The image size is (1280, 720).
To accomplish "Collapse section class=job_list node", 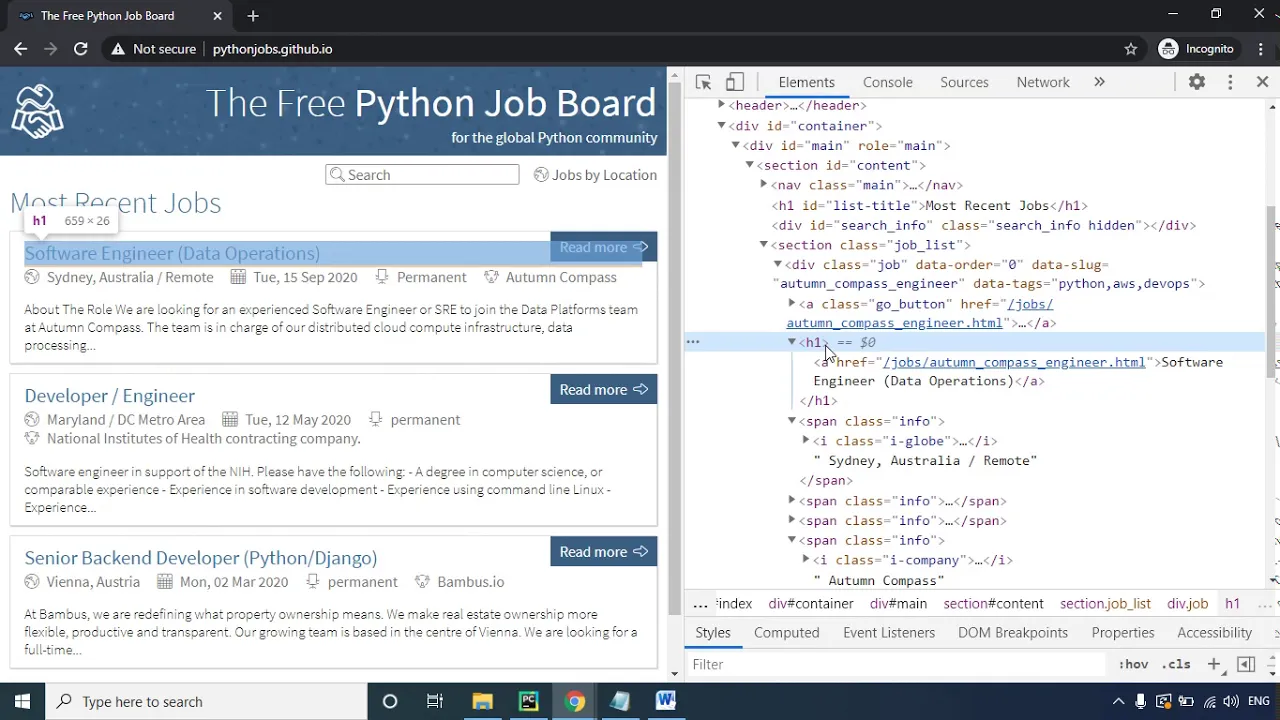I will (763, 244).
